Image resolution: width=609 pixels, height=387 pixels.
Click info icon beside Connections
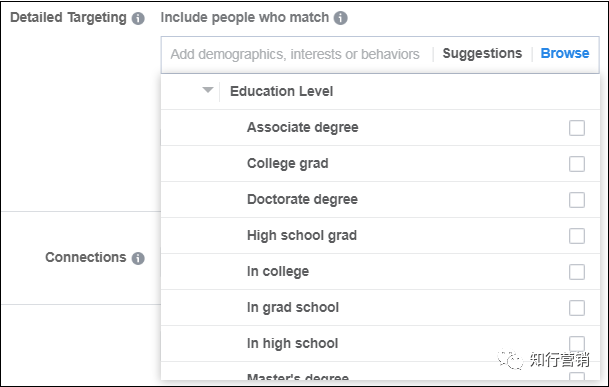tap(138, 258)
